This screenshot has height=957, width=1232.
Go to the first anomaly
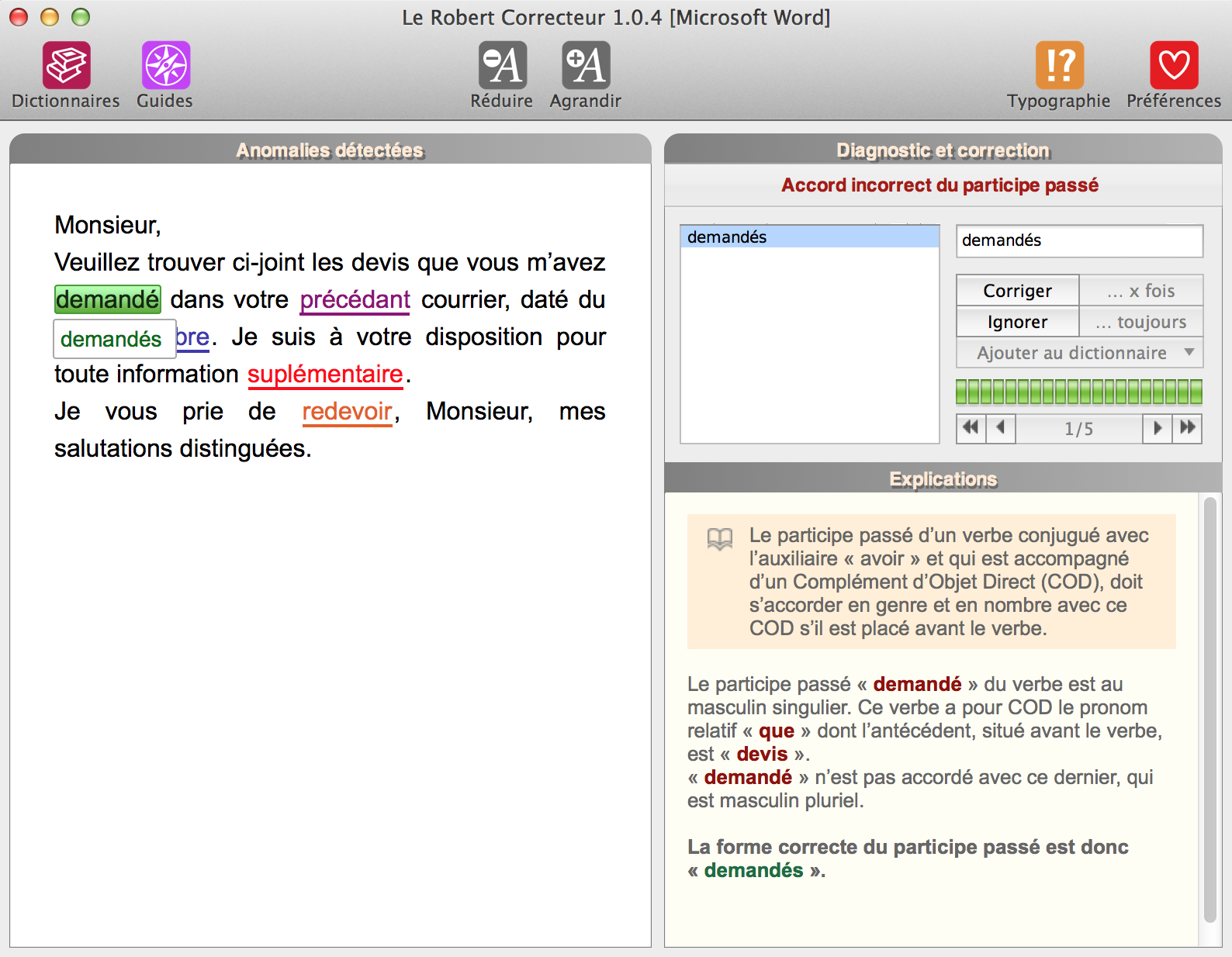971,428
